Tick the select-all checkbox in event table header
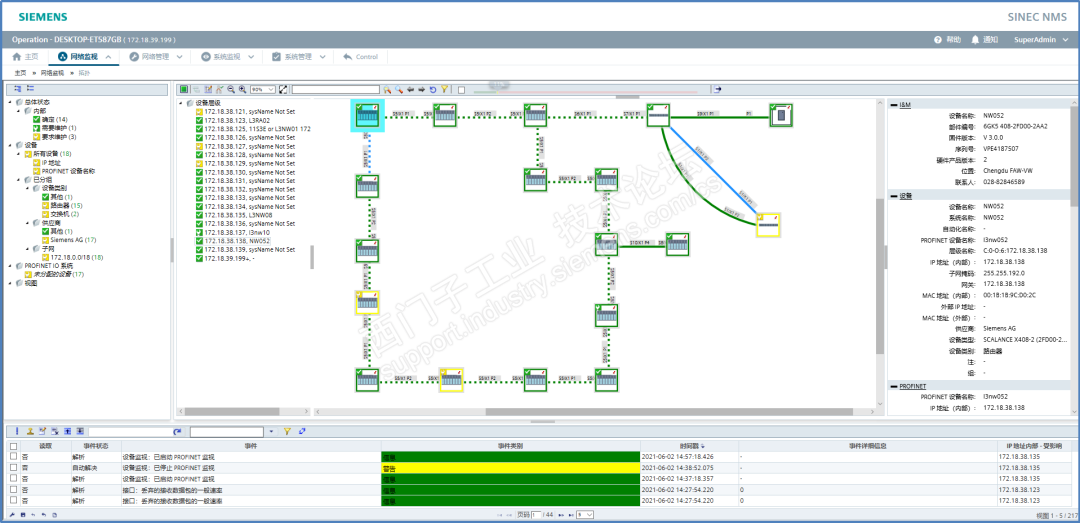1080x523 pixels. (x=13, y=447)
